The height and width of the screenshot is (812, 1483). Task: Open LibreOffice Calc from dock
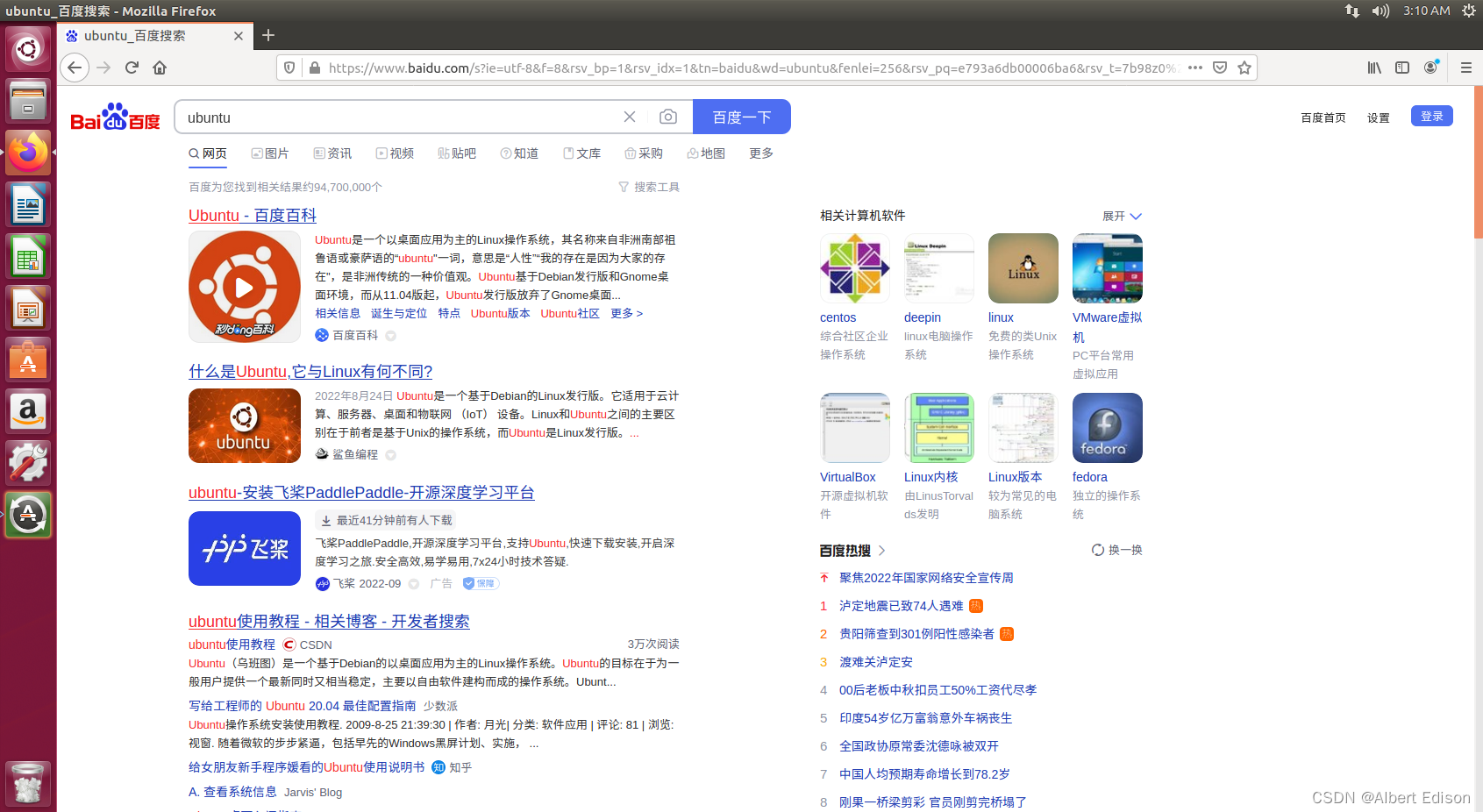coord(28,257)
